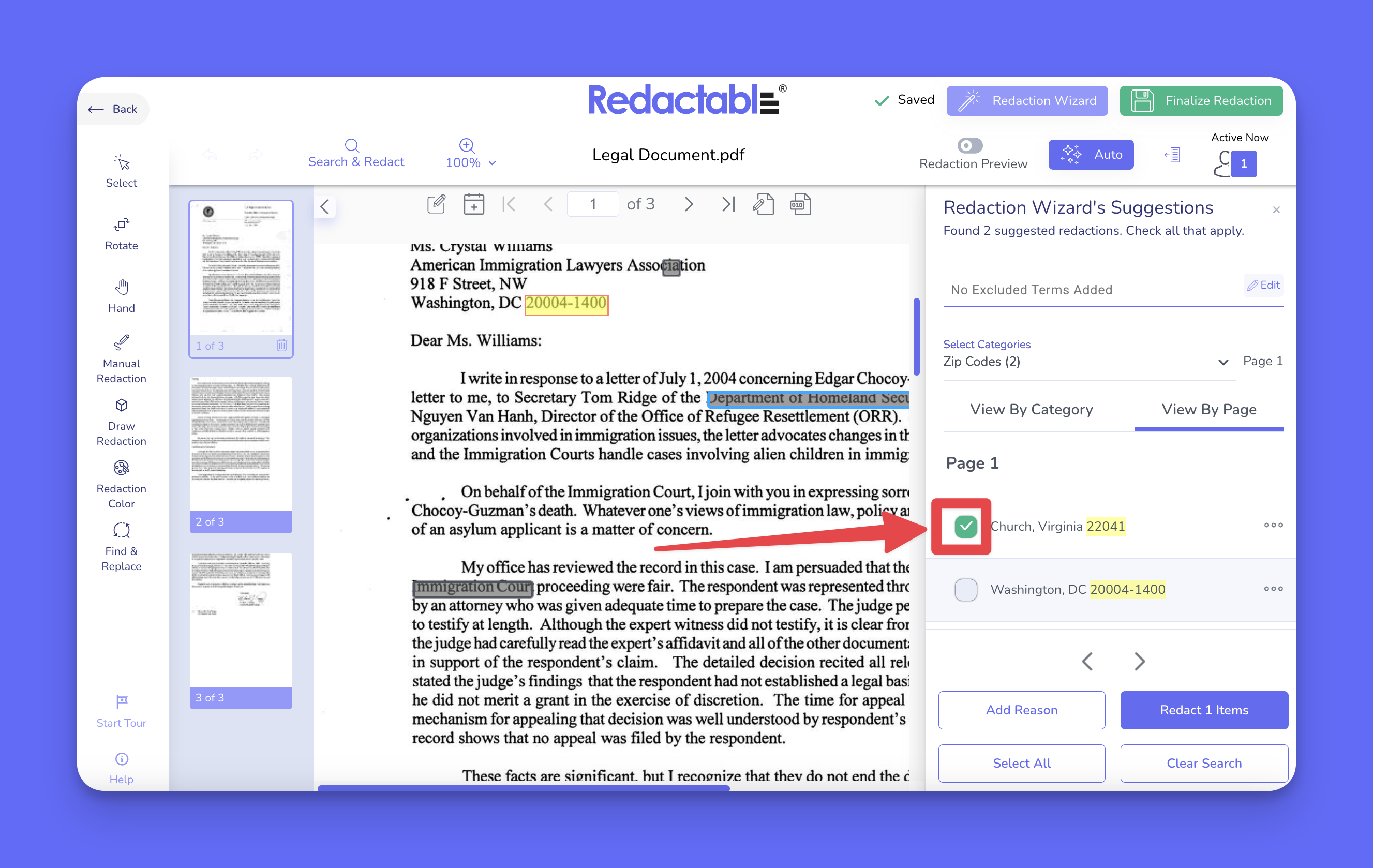Collapse the page thumbnail panel
The image size is (1373, 868).
(x=324, y=206)
